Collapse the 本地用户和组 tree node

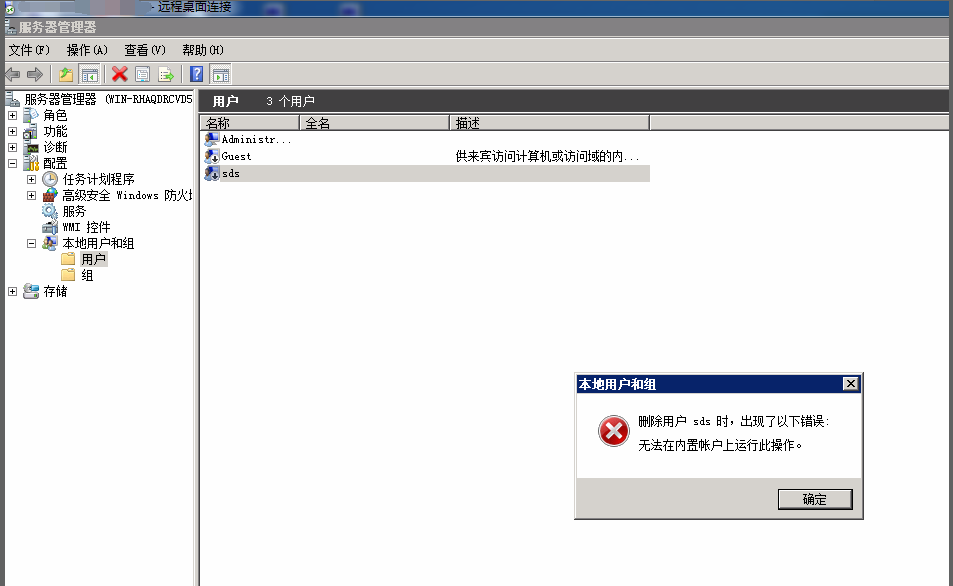click(31, 244)
